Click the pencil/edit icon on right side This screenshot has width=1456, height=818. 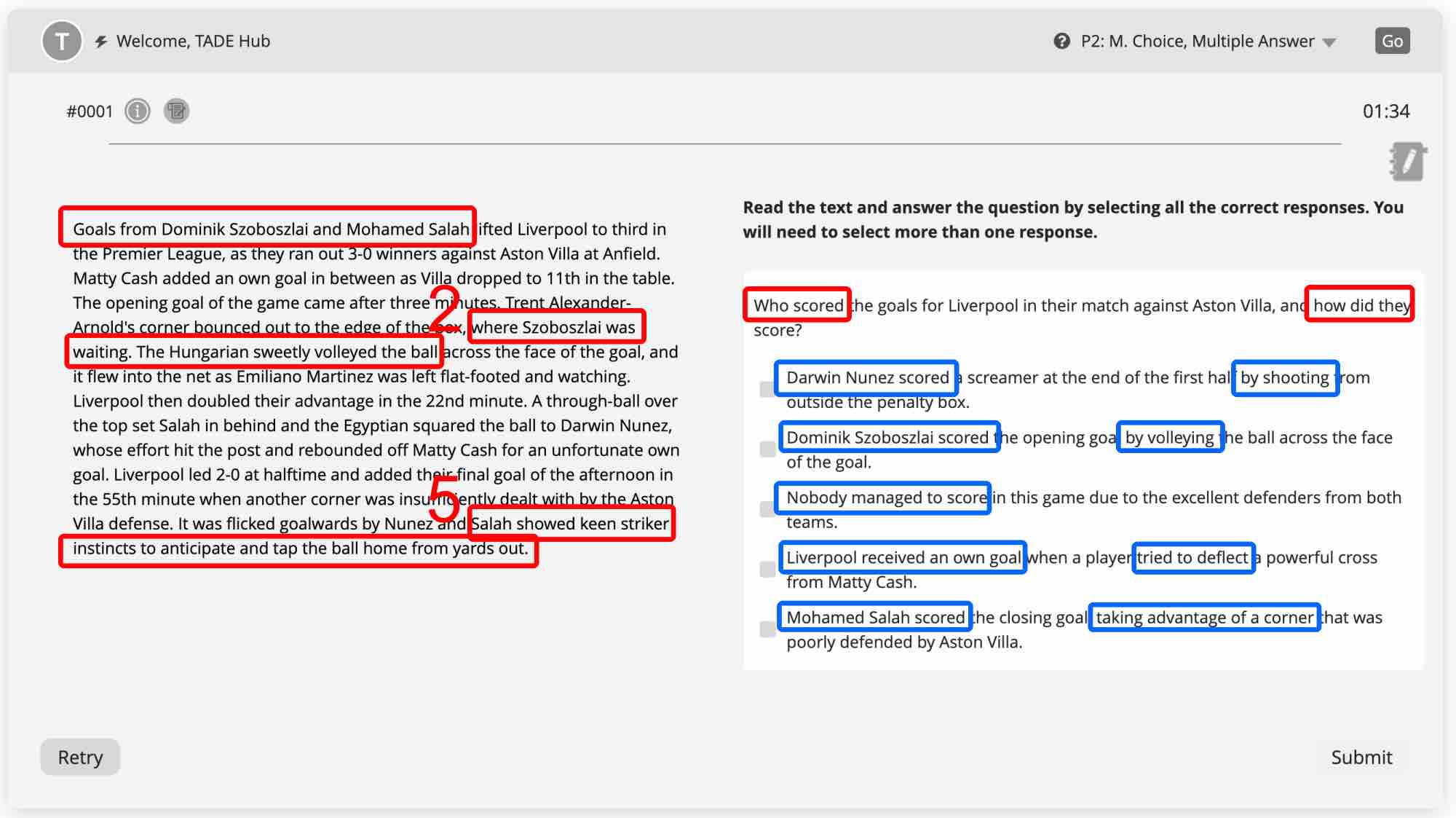coord(1405,162)
